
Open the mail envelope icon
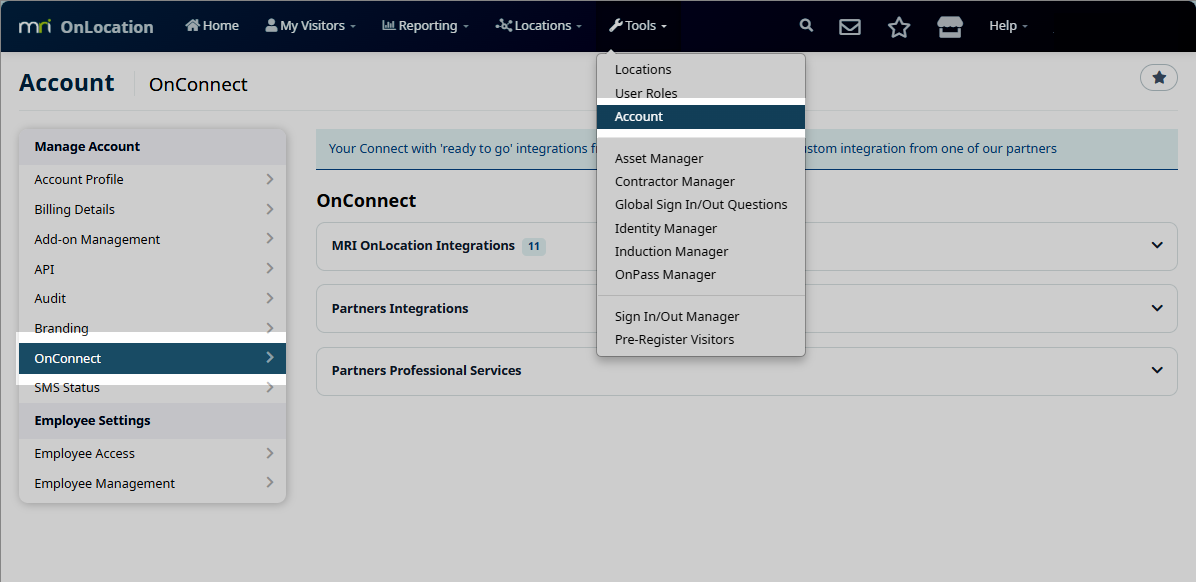tap(850, 27)
